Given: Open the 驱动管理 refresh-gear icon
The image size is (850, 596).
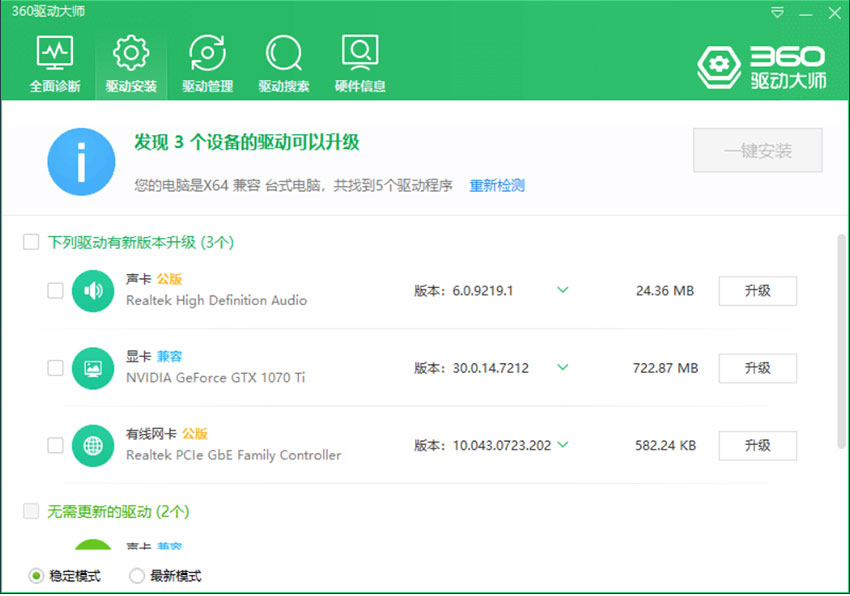Looking at the screenshot, I should click(x=207, y=53).
